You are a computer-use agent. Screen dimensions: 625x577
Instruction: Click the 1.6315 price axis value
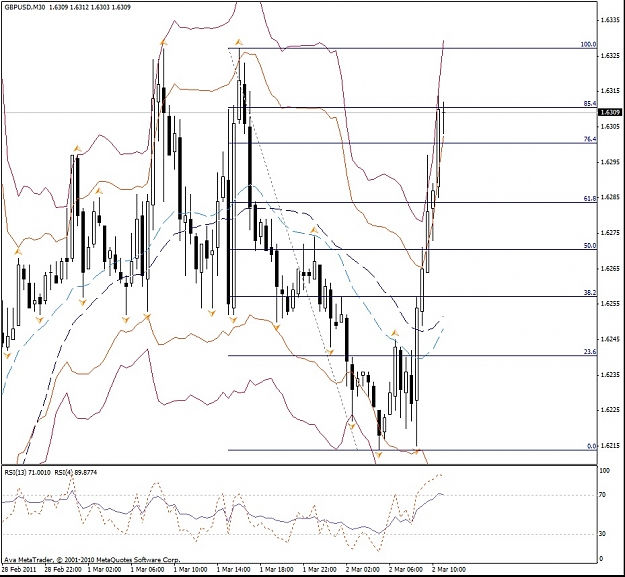610,91
